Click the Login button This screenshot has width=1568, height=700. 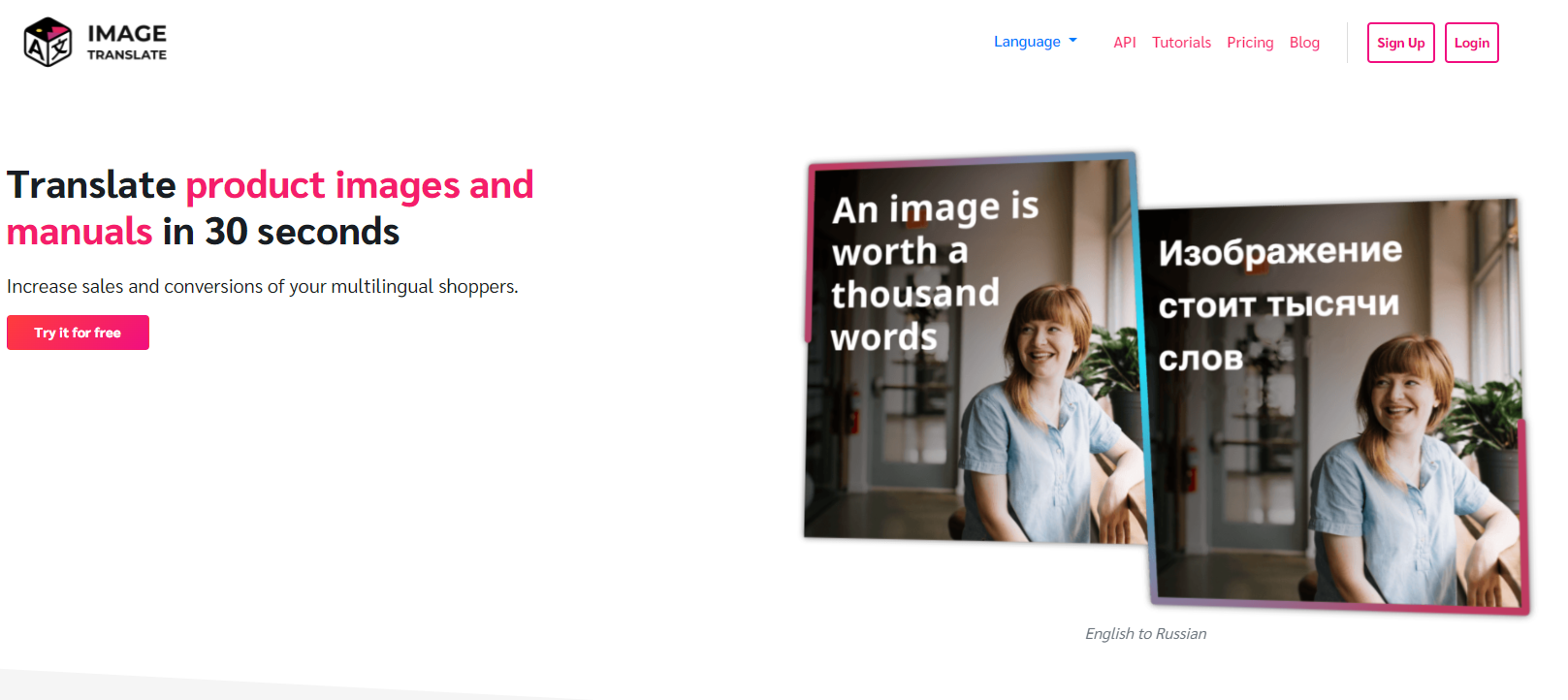(x=1471, y=43)
